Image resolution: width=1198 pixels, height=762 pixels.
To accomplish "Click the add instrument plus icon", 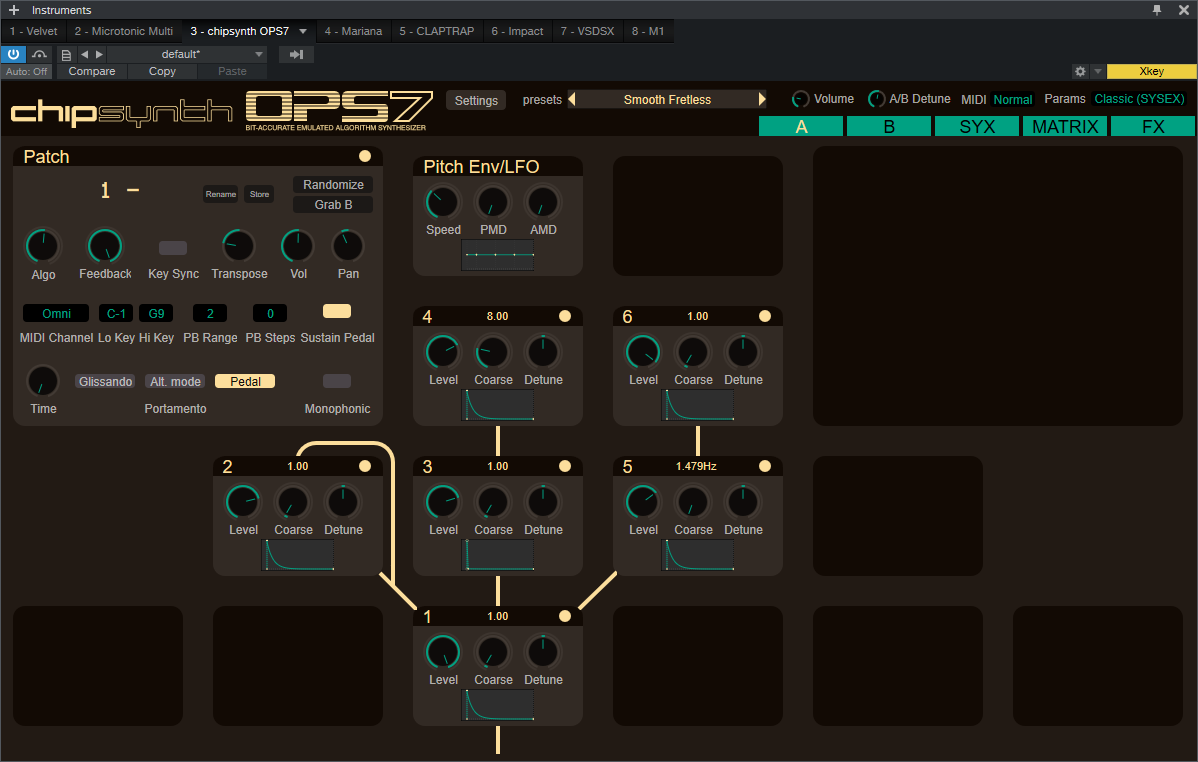I will (13, 10).
